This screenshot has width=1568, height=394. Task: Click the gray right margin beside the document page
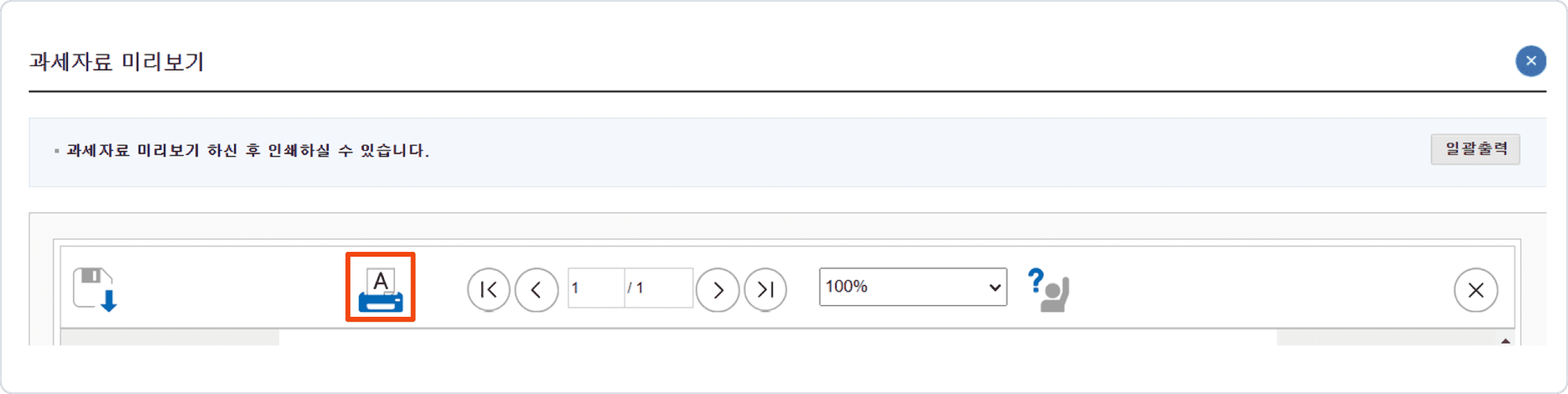coord(1387,338)
